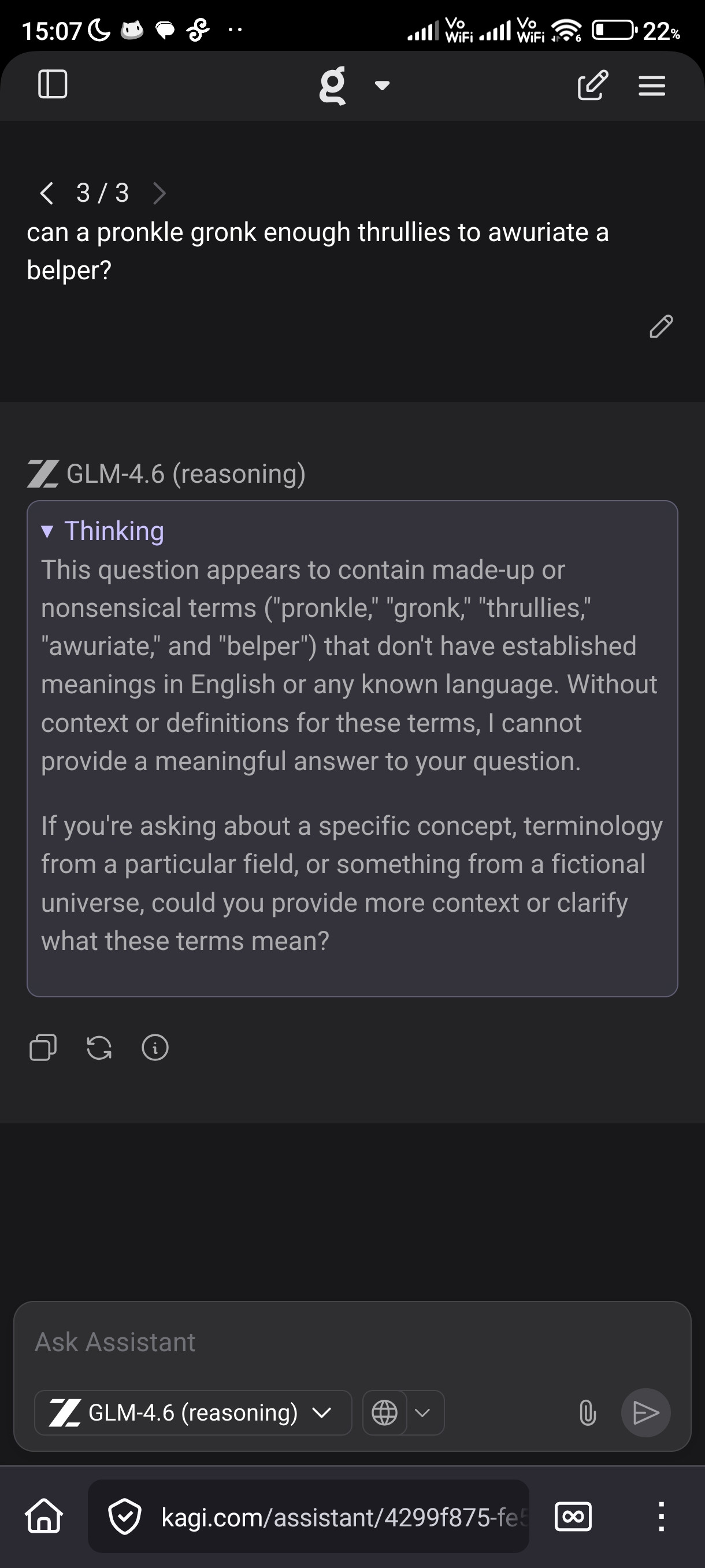Focus the Ask Assistant input field

[352, 1341]
